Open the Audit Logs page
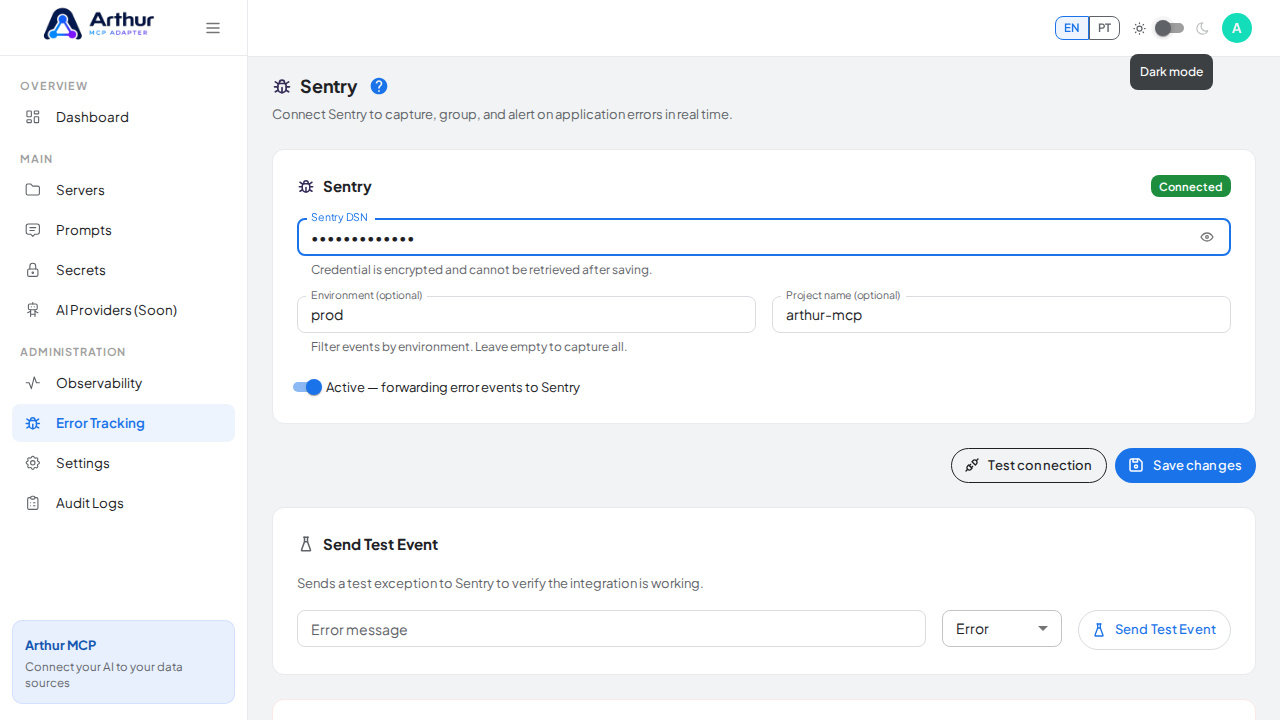Image resolution: width=1280 pixels, height=720 pixels. [123, 503]
